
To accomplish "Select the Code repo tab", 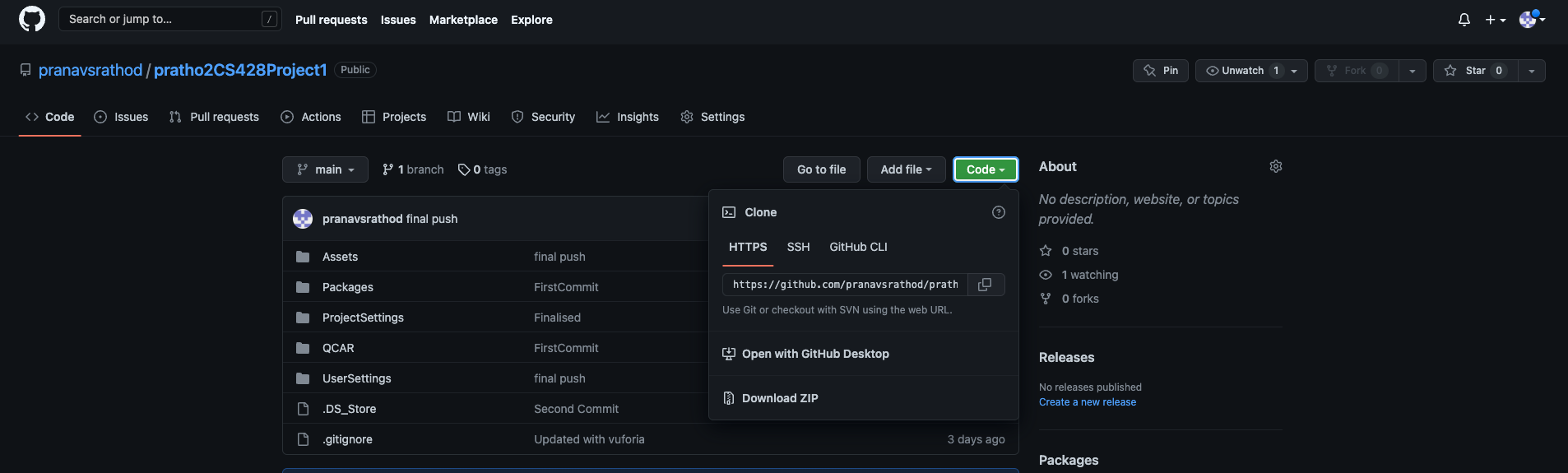I will click(x=50, y=117).
